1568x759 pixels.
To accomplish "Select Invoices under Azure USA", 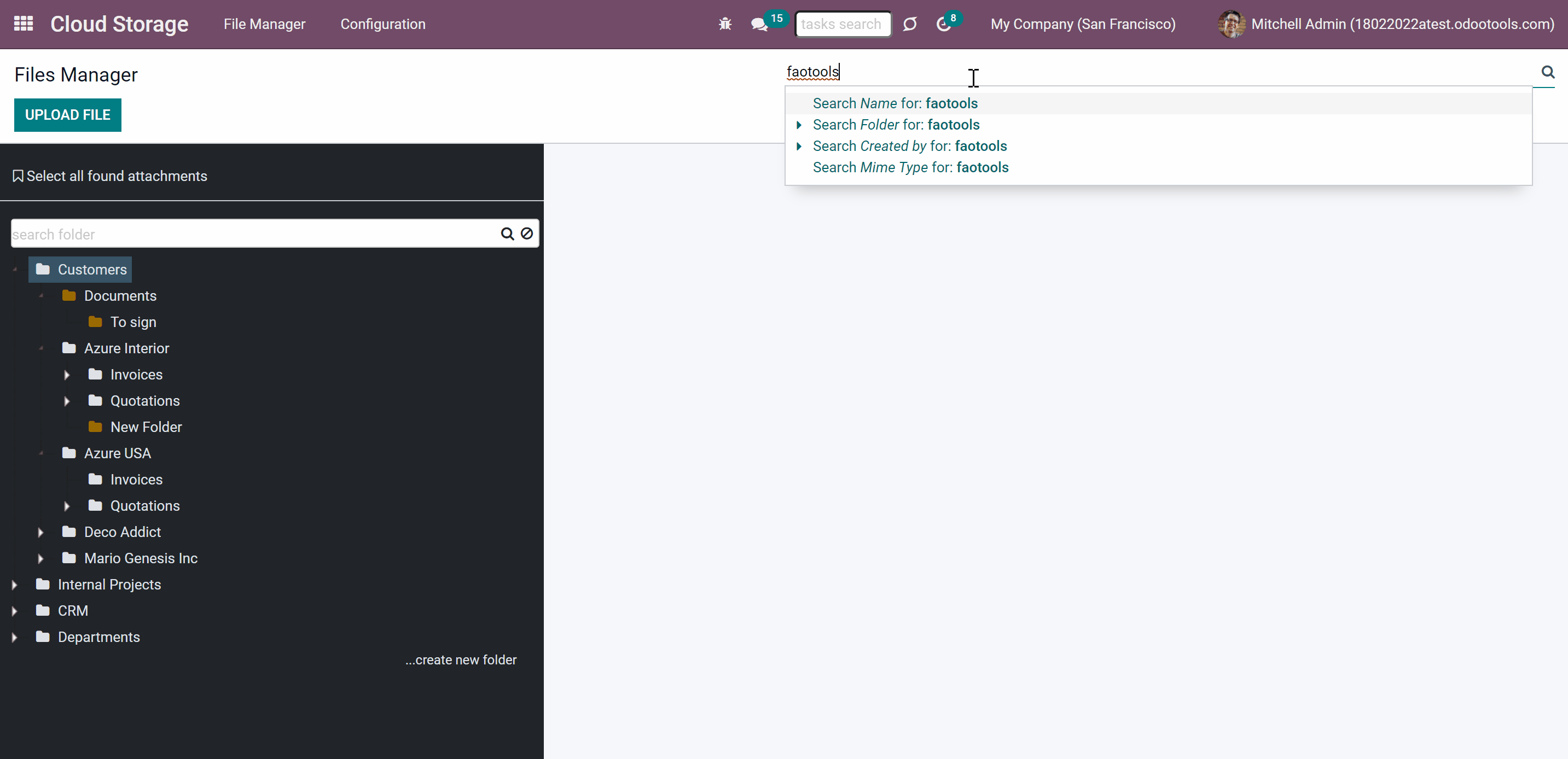I will [136, 479].
